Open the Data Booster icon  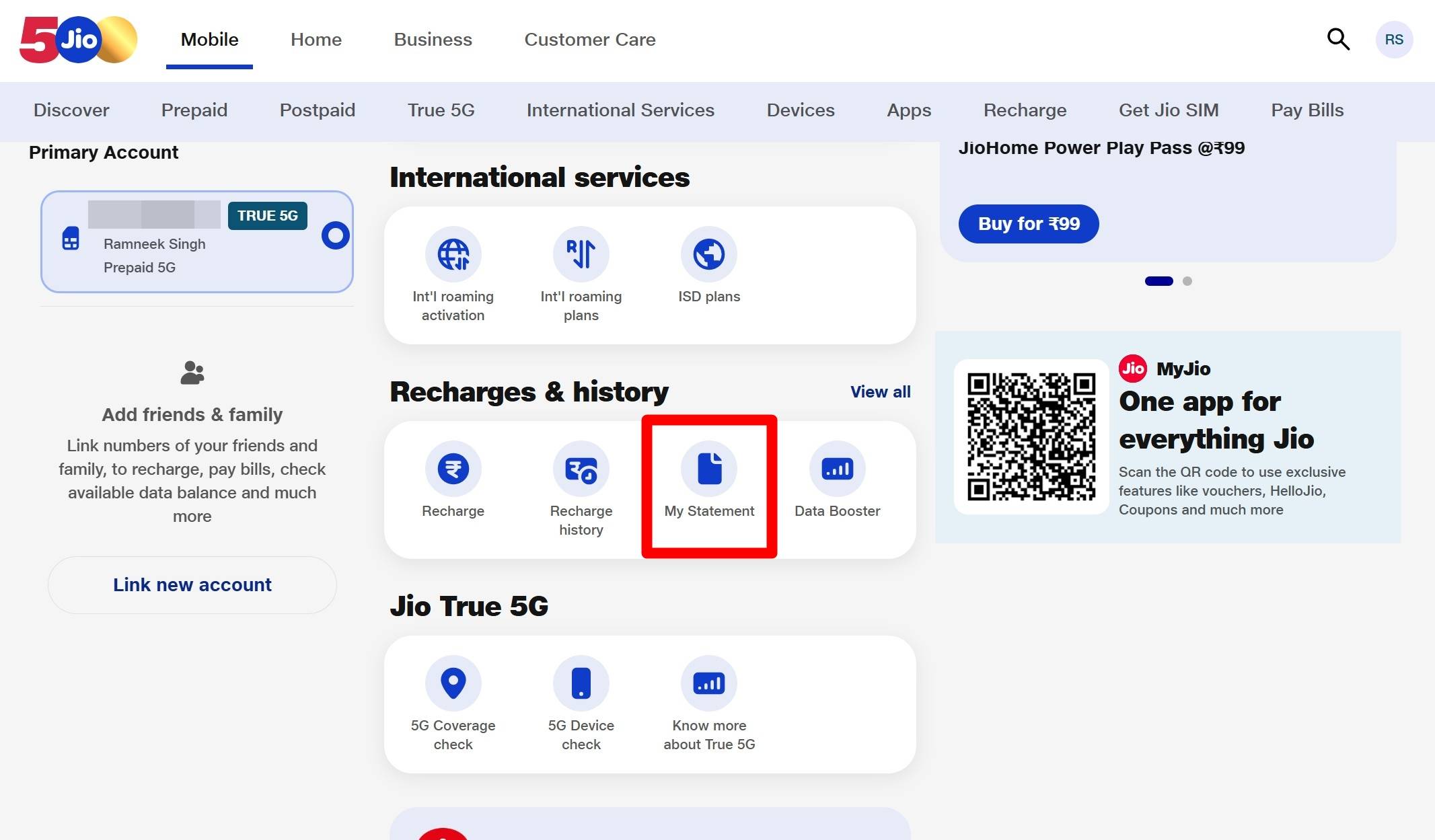click(x=838, y=469)
